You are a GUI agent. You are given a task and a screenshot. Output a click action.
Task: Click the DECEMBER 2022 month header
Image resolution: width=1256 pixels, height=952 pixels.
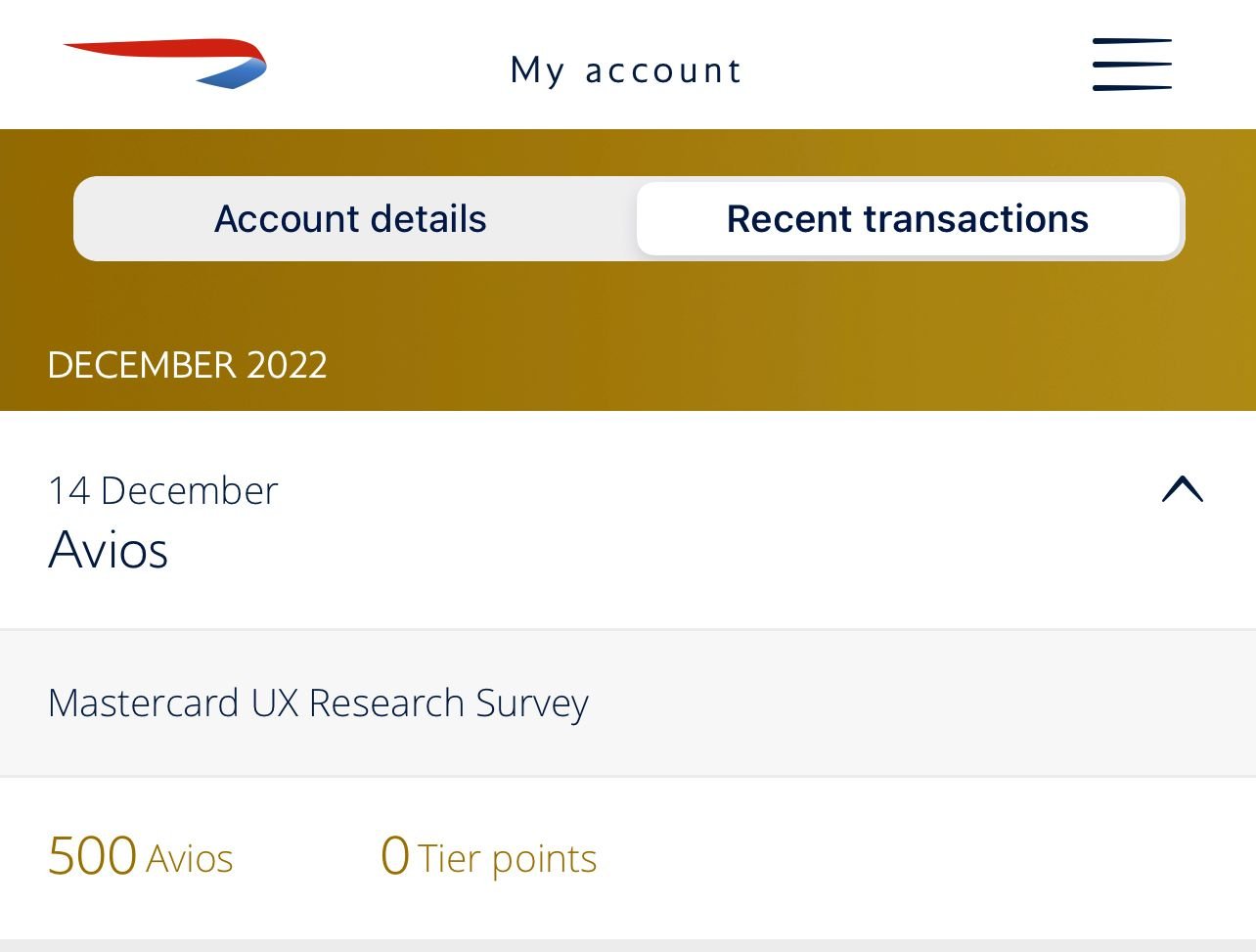click(187, 365)
